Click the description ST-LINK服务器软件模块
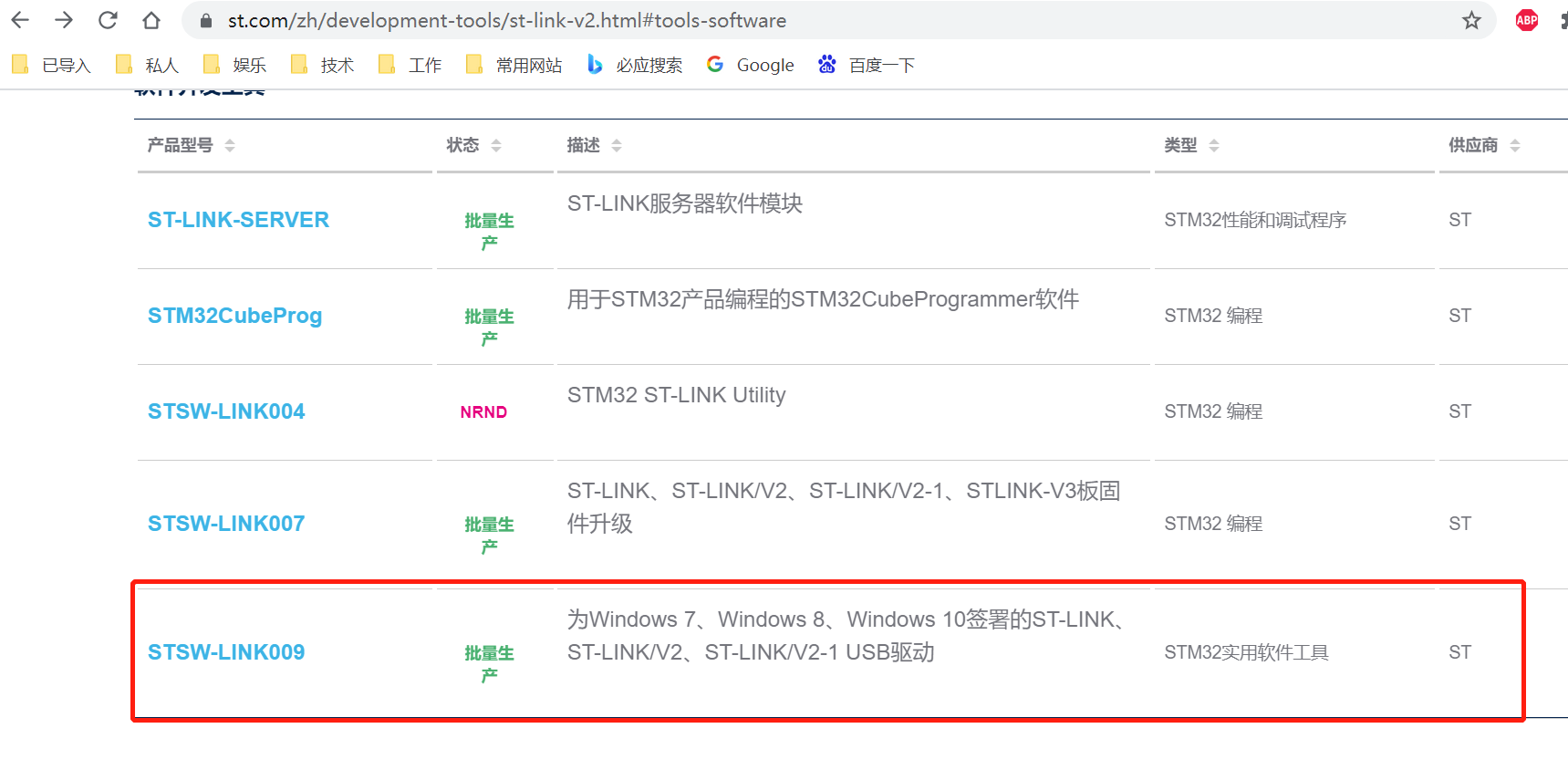 pos(685,203)
